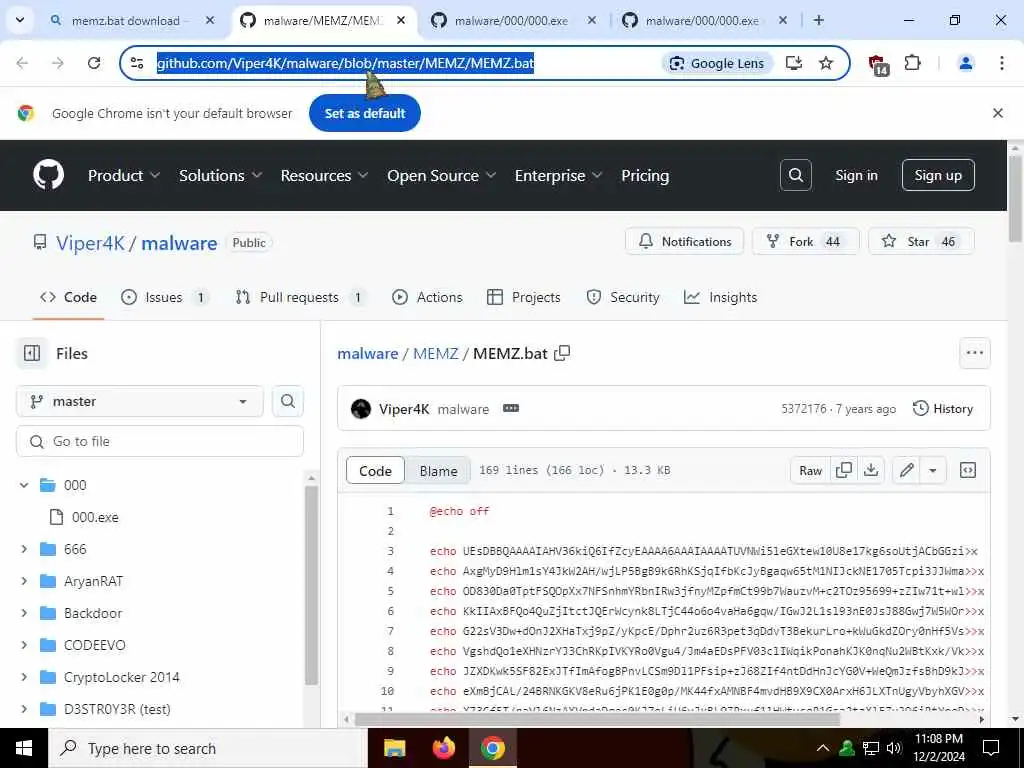Open the master branch selector dropdown

click(x=140, y=401)
